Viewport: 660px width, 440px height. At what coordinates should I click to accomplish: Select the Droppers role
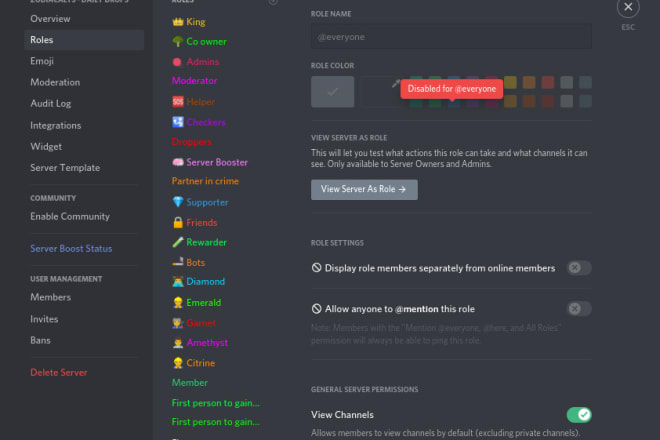192,142
